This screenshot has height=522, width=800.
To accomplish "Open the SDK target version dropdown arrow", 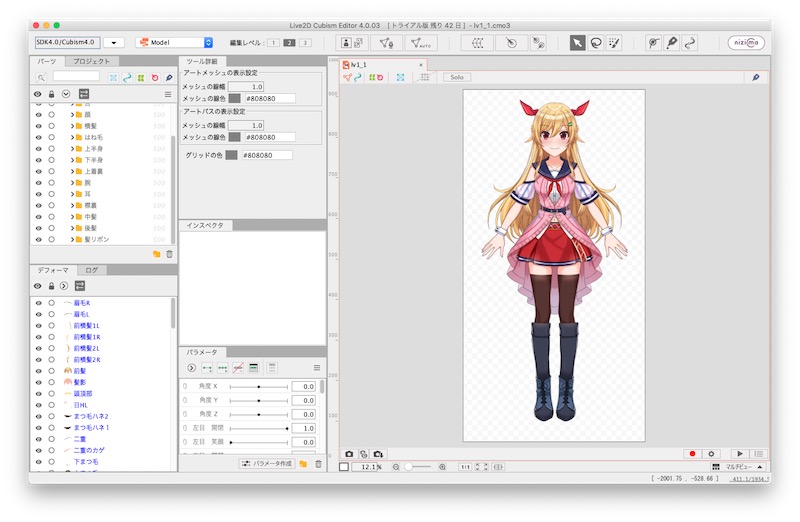I will (x=114, y=42).
